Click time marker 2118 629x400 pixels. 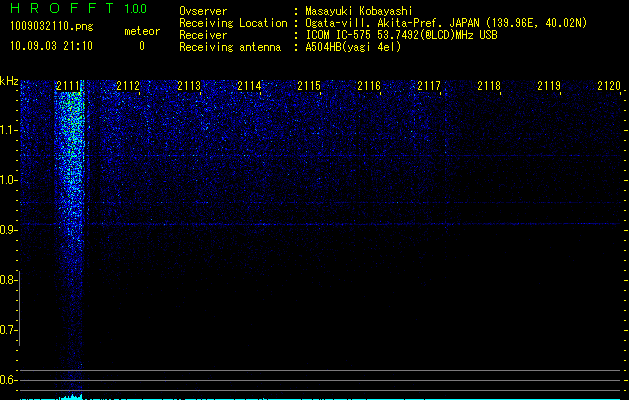pyautogui.click(x=489, y=86)
